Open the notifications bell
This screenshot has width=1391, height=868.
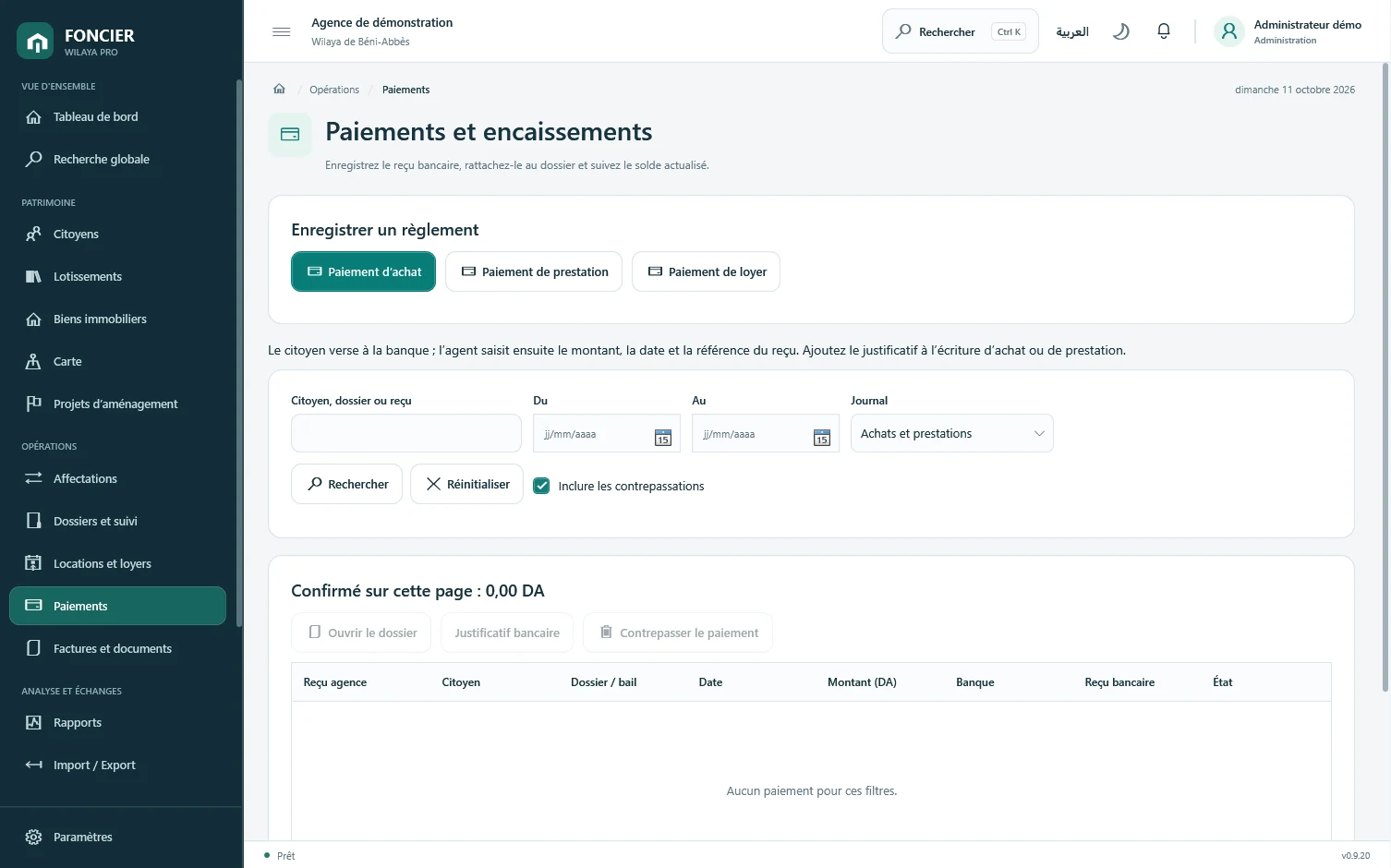coord(1164,31)
